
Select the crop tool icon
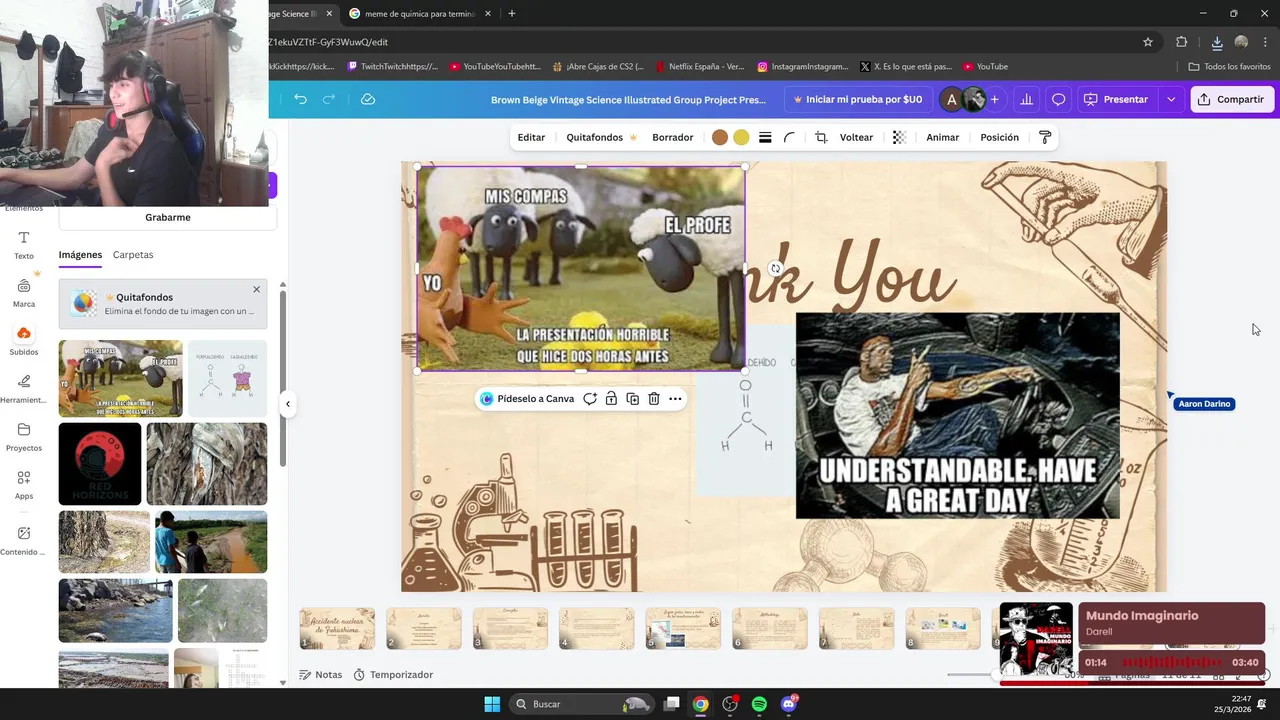(821, 137)
